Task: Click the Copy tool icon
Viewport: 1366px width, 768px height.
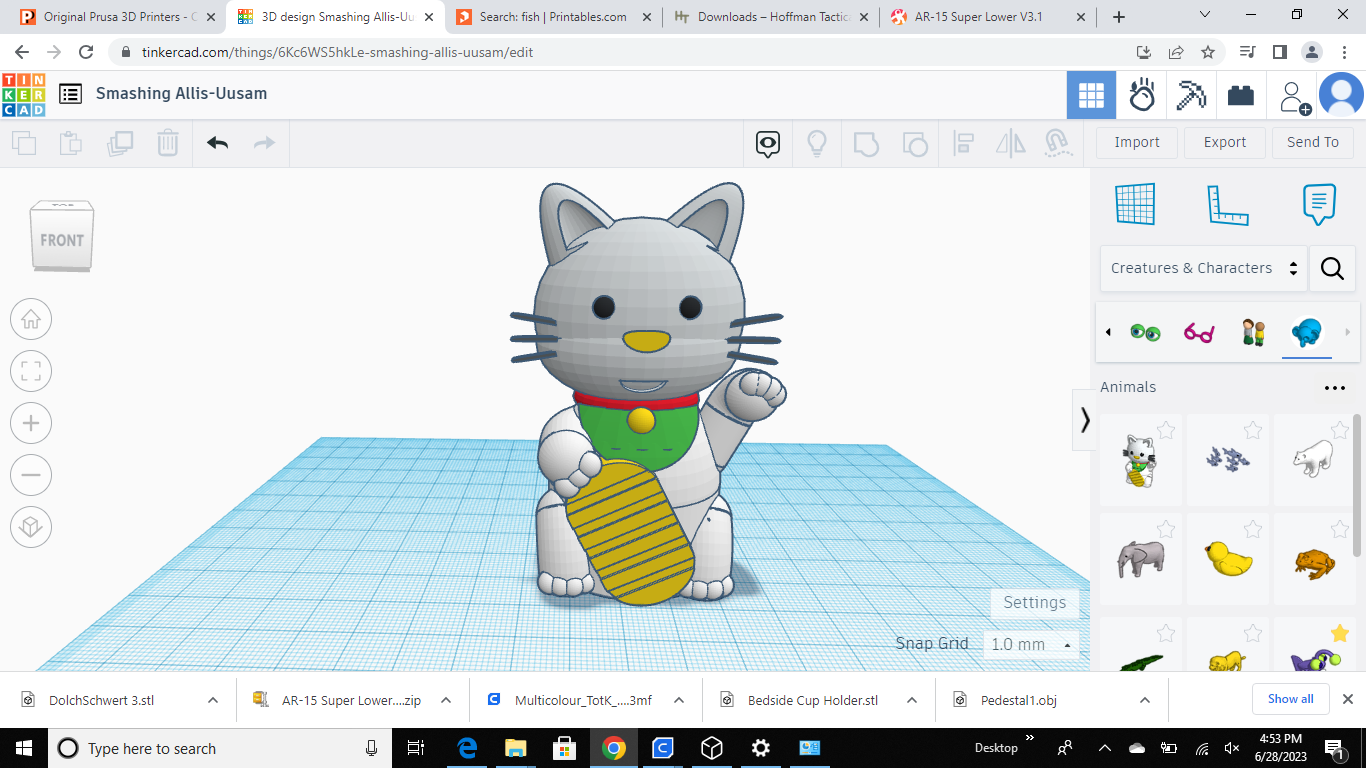Action: 24,143
